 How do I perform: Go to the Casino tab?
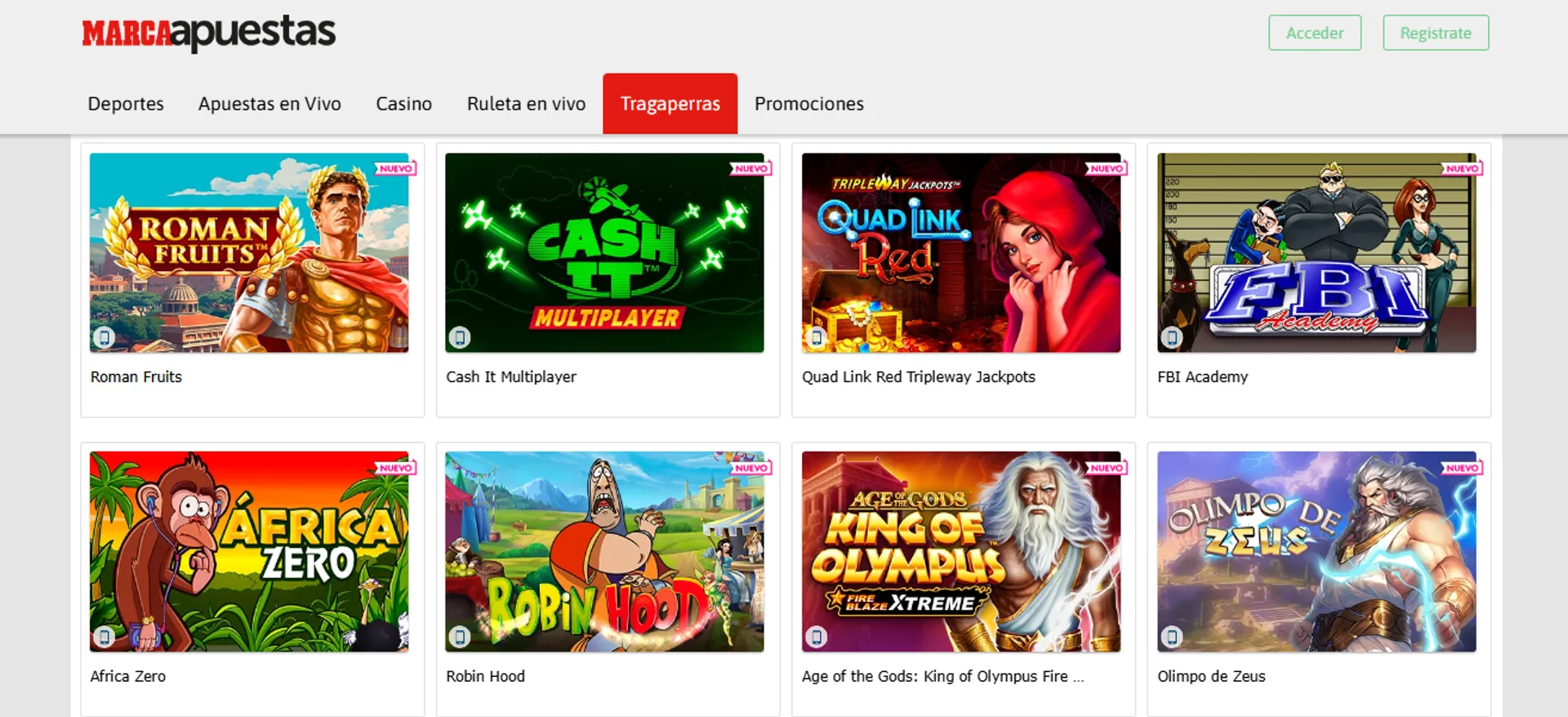click(x=403, y=104)
